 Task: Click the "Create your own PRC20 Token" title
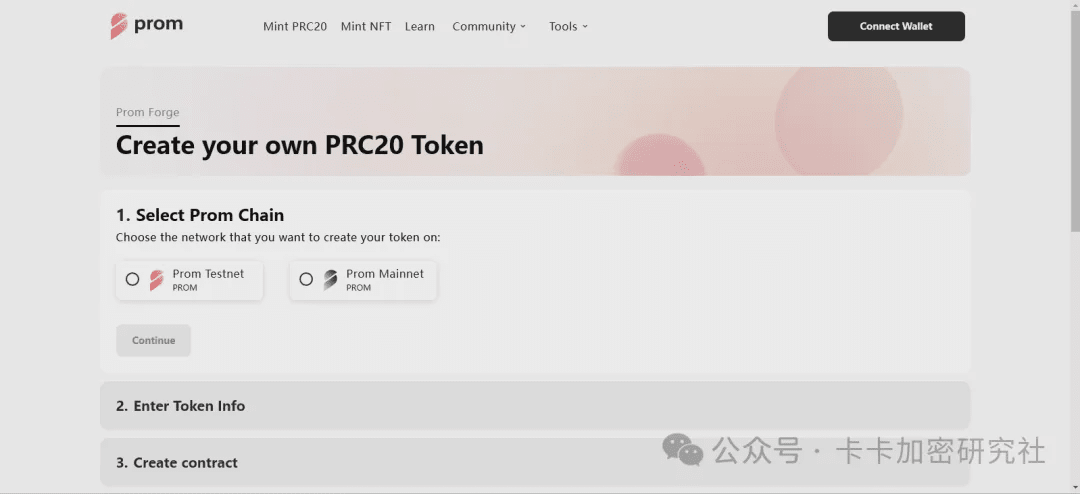(300, 145)
